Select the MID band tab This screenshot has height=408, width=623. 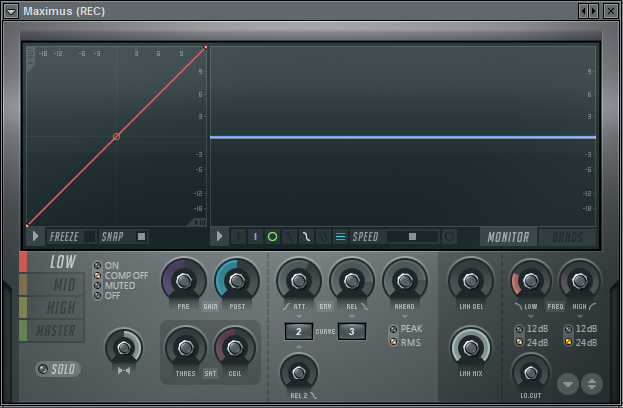click(52, 284)
